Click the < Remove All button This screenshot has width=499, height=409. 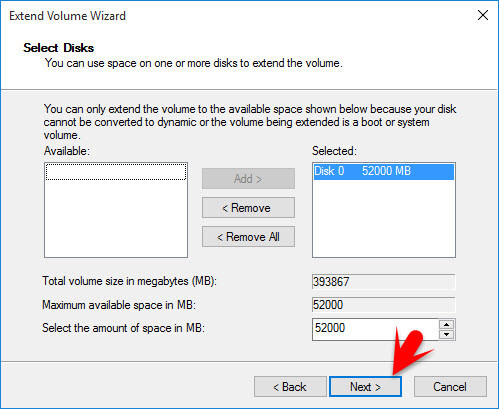click(x=248, y=237)
